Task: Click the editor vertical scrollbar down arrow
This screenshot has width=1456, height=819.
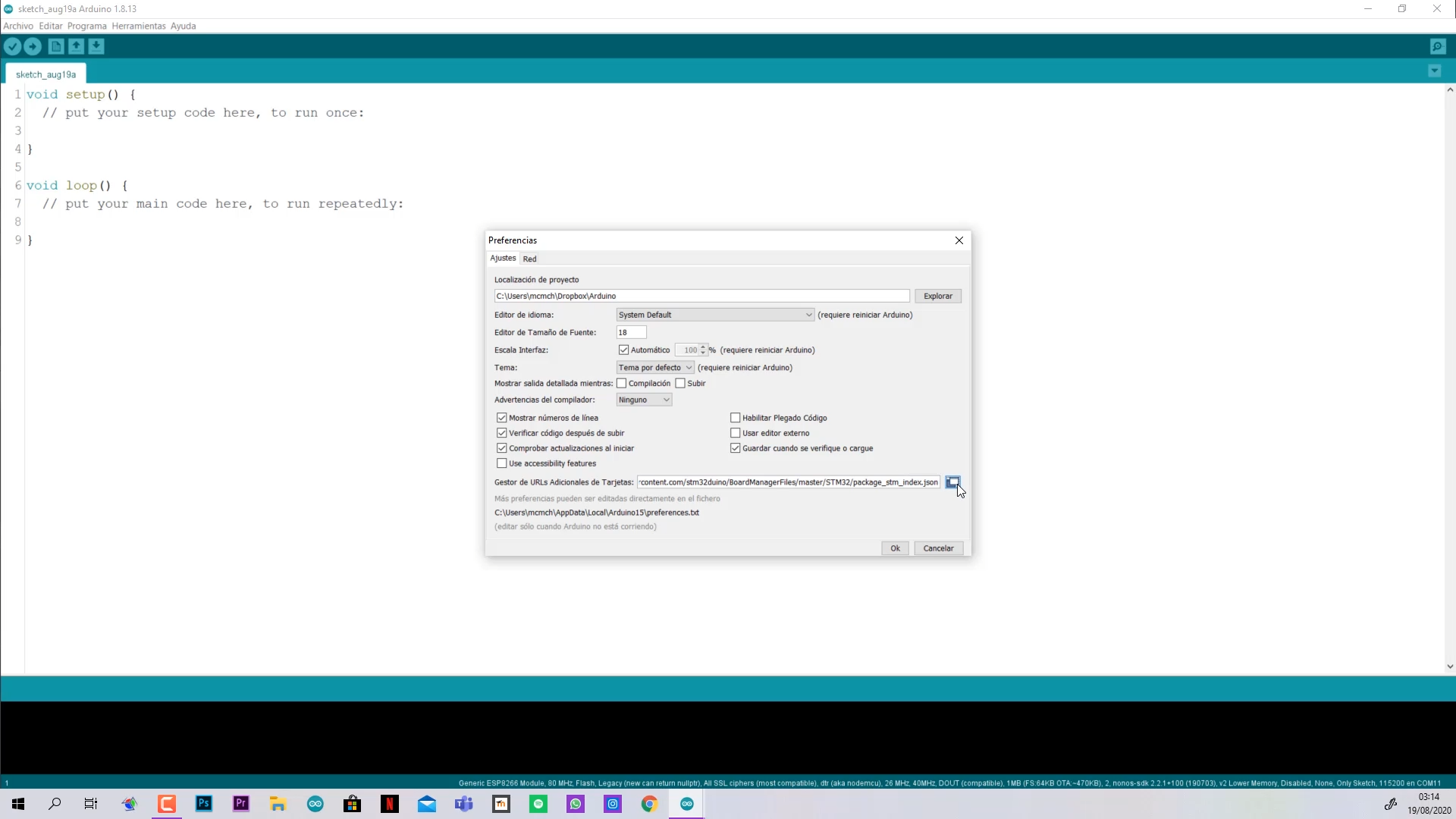Action: (1450, 667)
